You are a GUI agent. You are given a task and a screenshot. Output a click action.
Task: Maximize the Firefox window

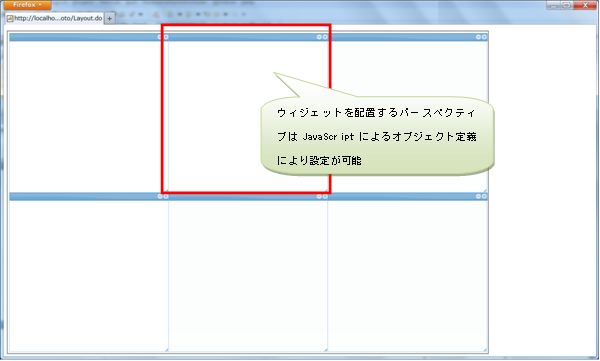[x=567, y=5]
